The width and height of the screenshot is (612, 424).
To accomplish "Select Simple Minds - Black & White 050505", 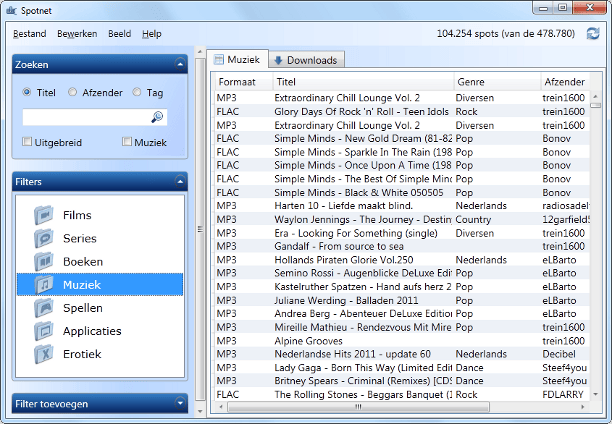I will 402,192.
